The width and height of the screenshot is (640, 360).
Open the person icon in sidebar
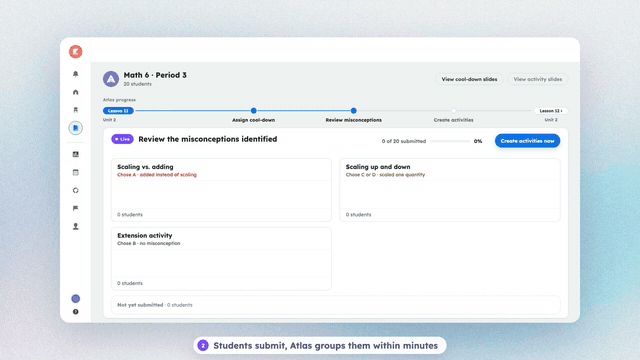76,226
